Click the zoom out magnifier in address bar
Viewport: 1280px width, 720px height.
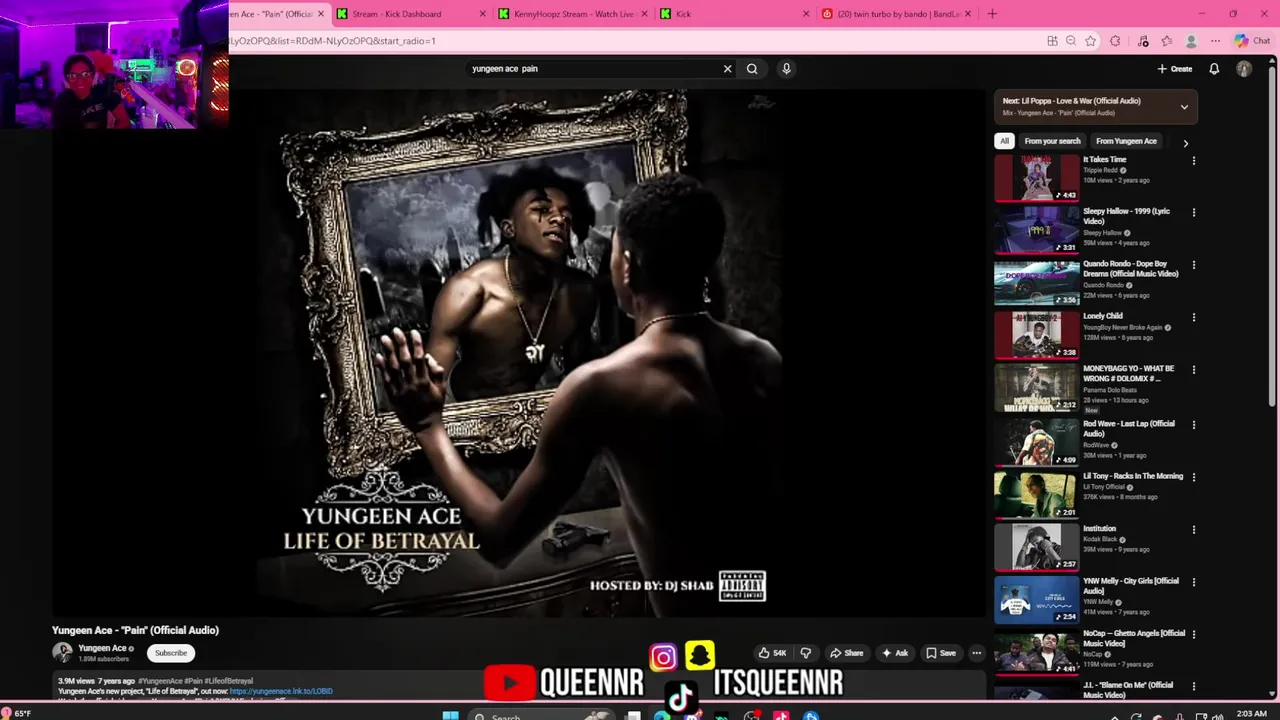pyautogui.click(x=1071, y=41)
